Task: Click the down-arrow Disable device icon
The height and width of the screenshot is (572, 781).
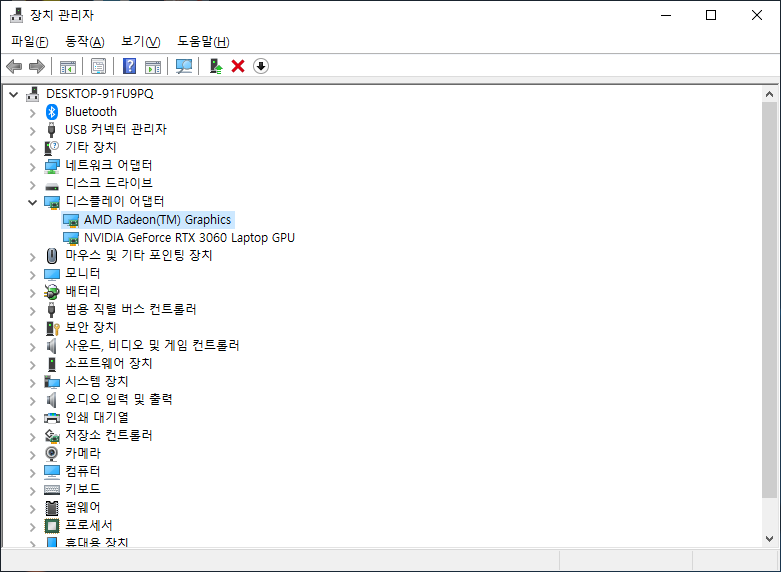Action: 261,66
